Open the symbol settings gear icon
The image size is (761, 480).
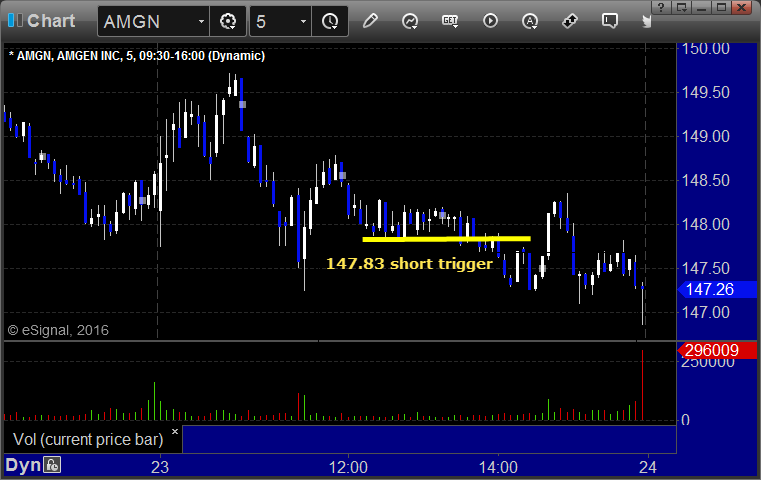[x=228, y=21]
